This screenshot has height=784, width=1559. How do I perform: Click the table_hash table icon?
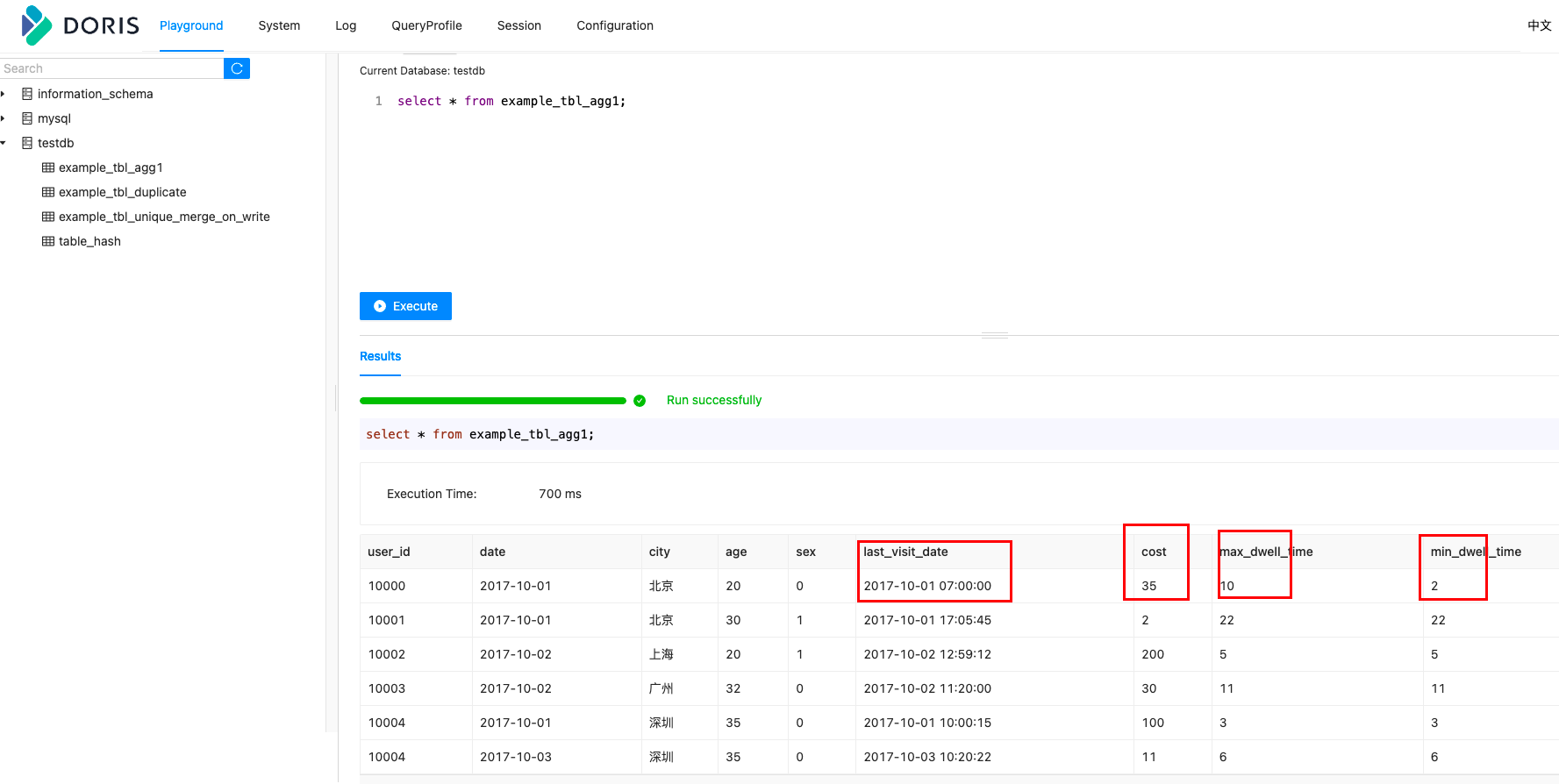(48, 241)
